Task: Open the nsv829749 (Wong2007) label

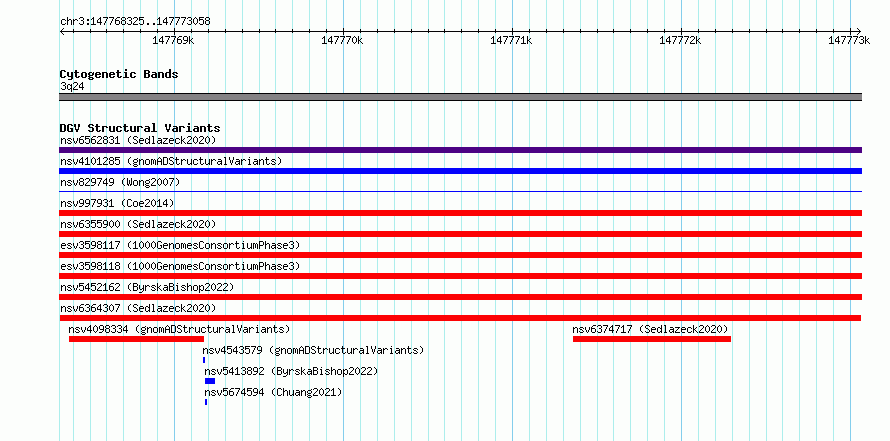Action: tap(120, 182)
